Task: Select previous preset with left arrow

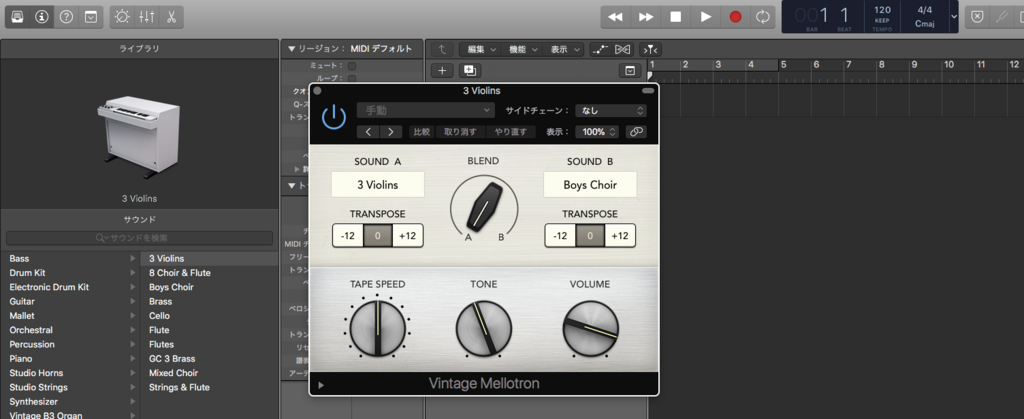Action: [368, 132]
